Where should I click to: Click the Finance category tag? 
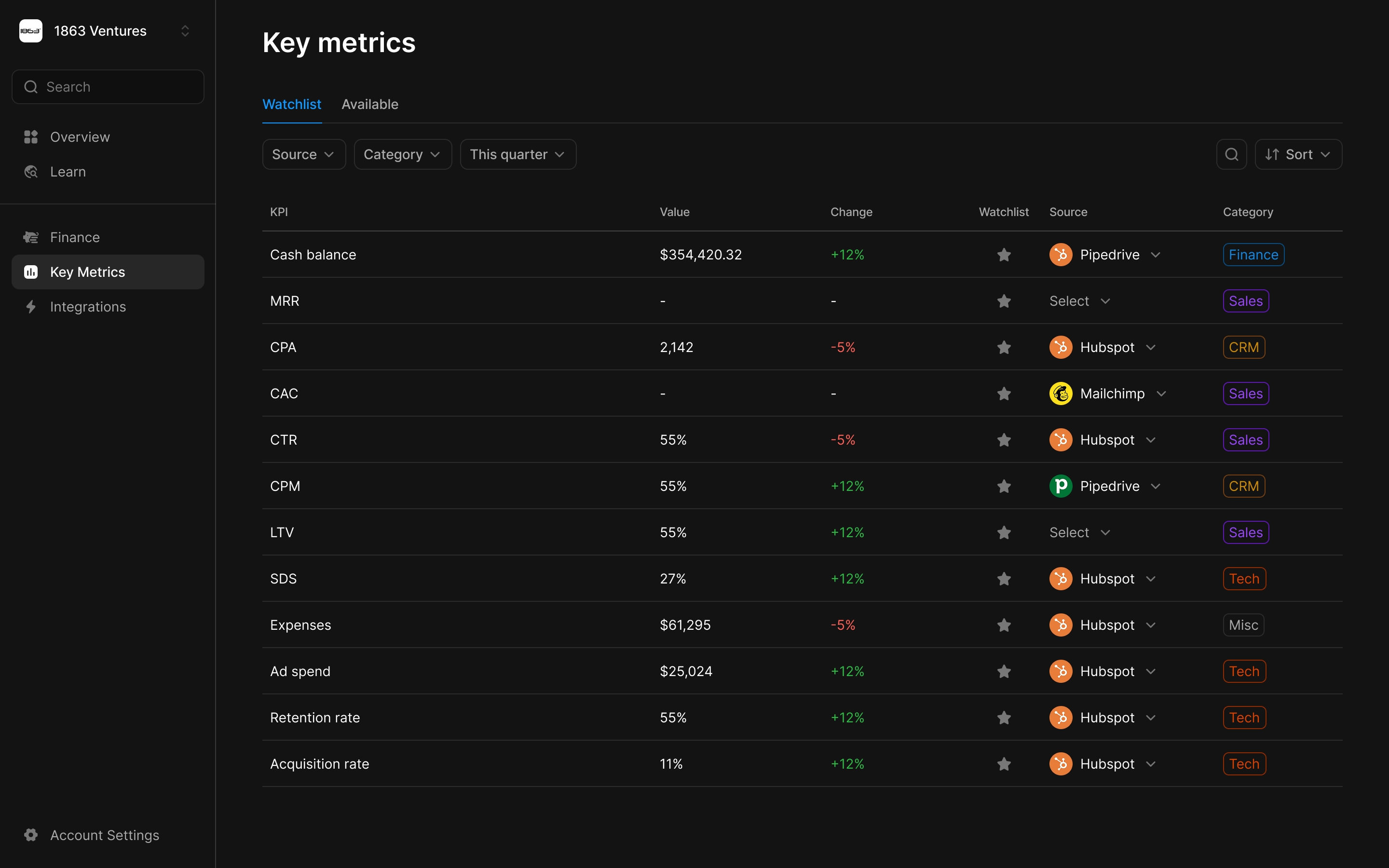point(1253,255)
